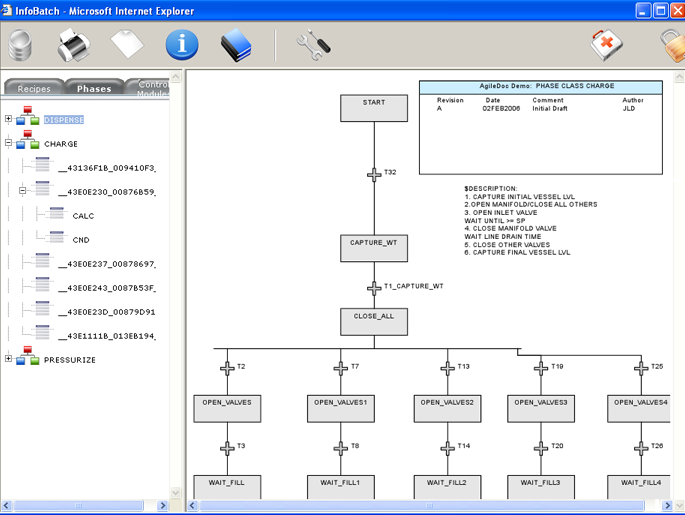Click the T25 transition cross symbol
This screenshot has height=515, width=685.
point(641,368)
